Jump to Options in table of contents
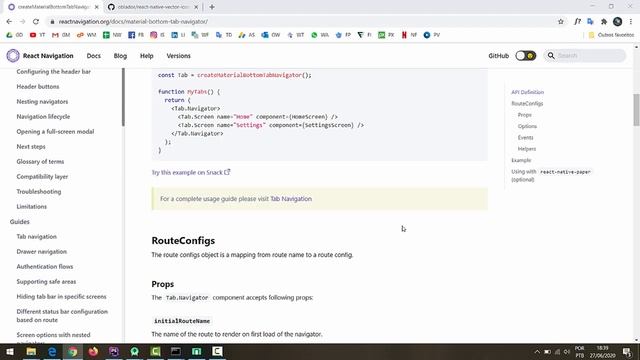The height and width of the screenshot is (360, 640). pos(527,127)
